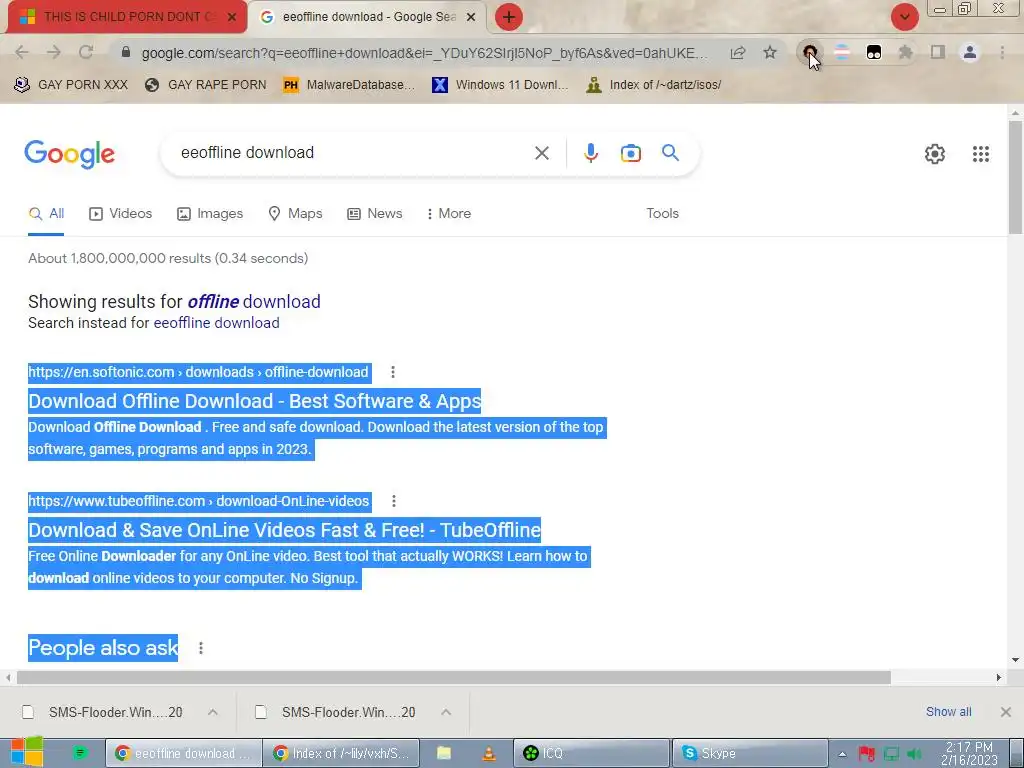Image resolution: width=1024 pixels, height=768 pixels.
Task: Click into the Google search box
Action: point(353,153)
